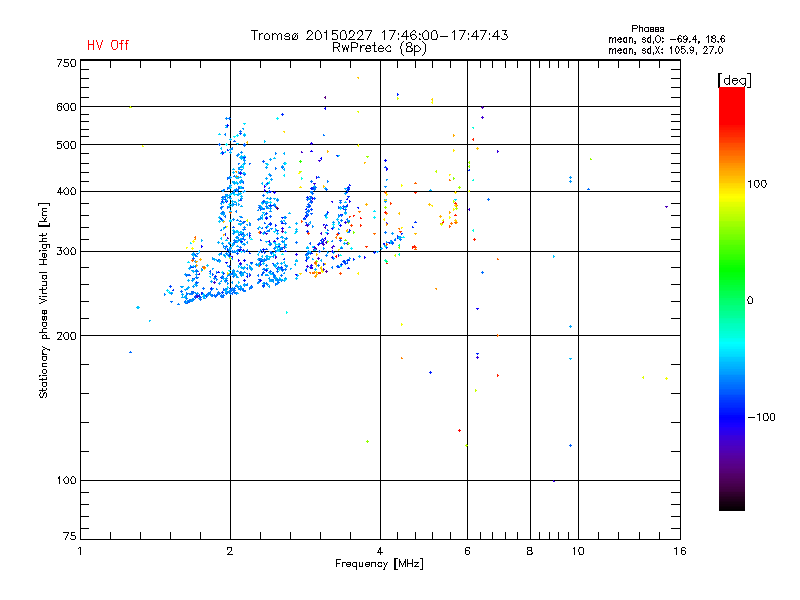
Task: Click the y-axis tick label '600'
Action: pos(66,107)
